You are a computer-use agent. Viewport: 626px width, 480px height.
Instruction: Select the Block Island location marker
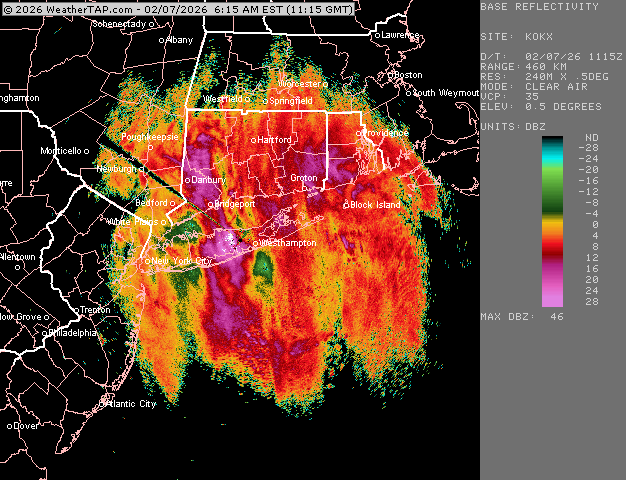coord(345,205)
